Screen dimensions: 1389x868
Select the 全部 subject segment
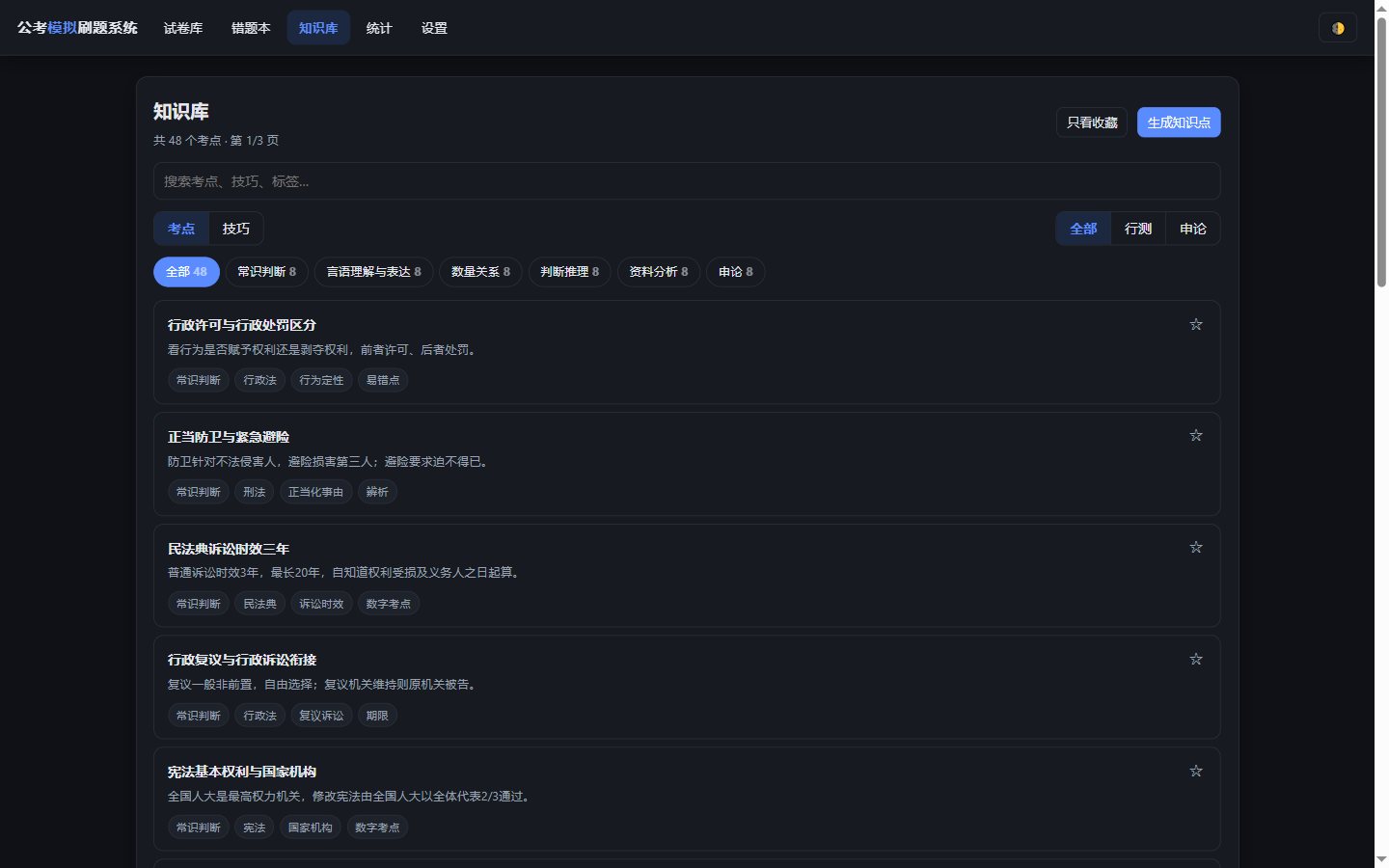click(x=1083, y=229)
